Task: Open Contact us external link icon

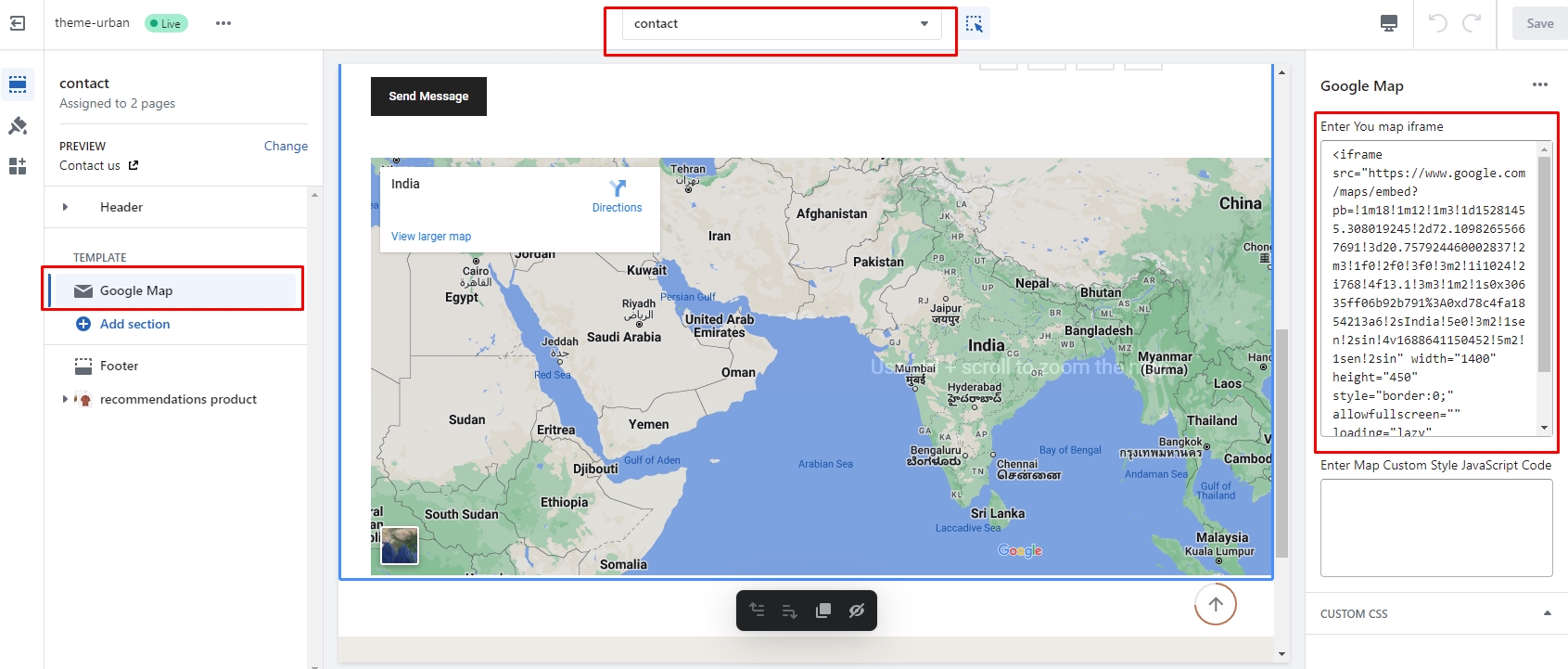Action: coord(134,165)
